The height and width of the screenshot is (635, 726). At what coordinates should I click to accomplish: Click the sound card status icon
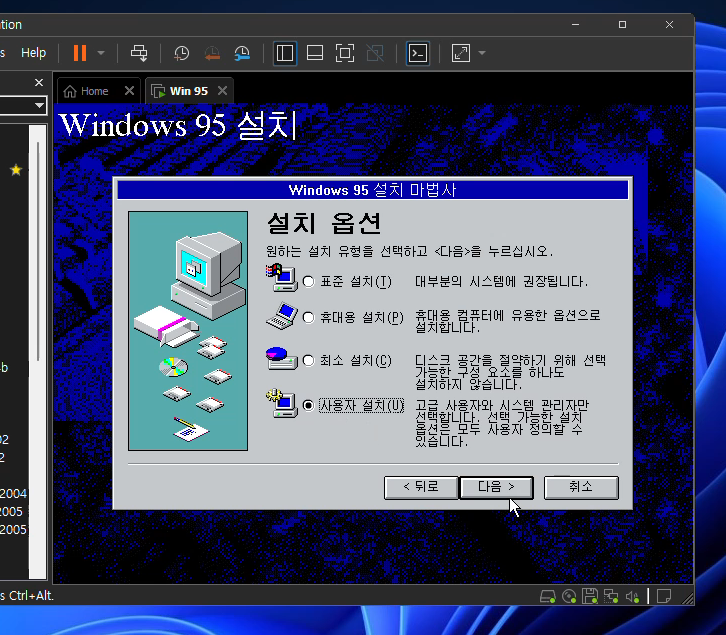pos(632,597)
